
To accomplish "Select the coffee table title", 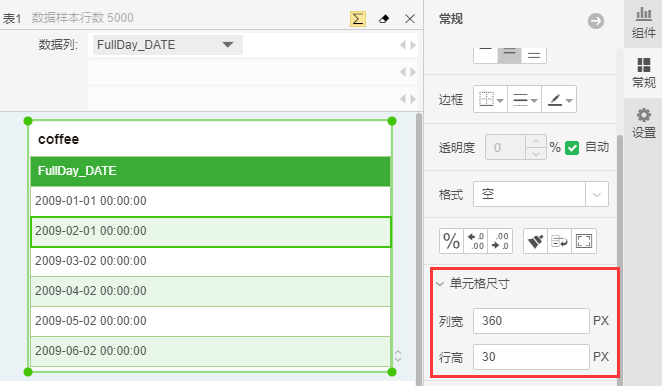I will pyautogui.click(x=59, y=139).
